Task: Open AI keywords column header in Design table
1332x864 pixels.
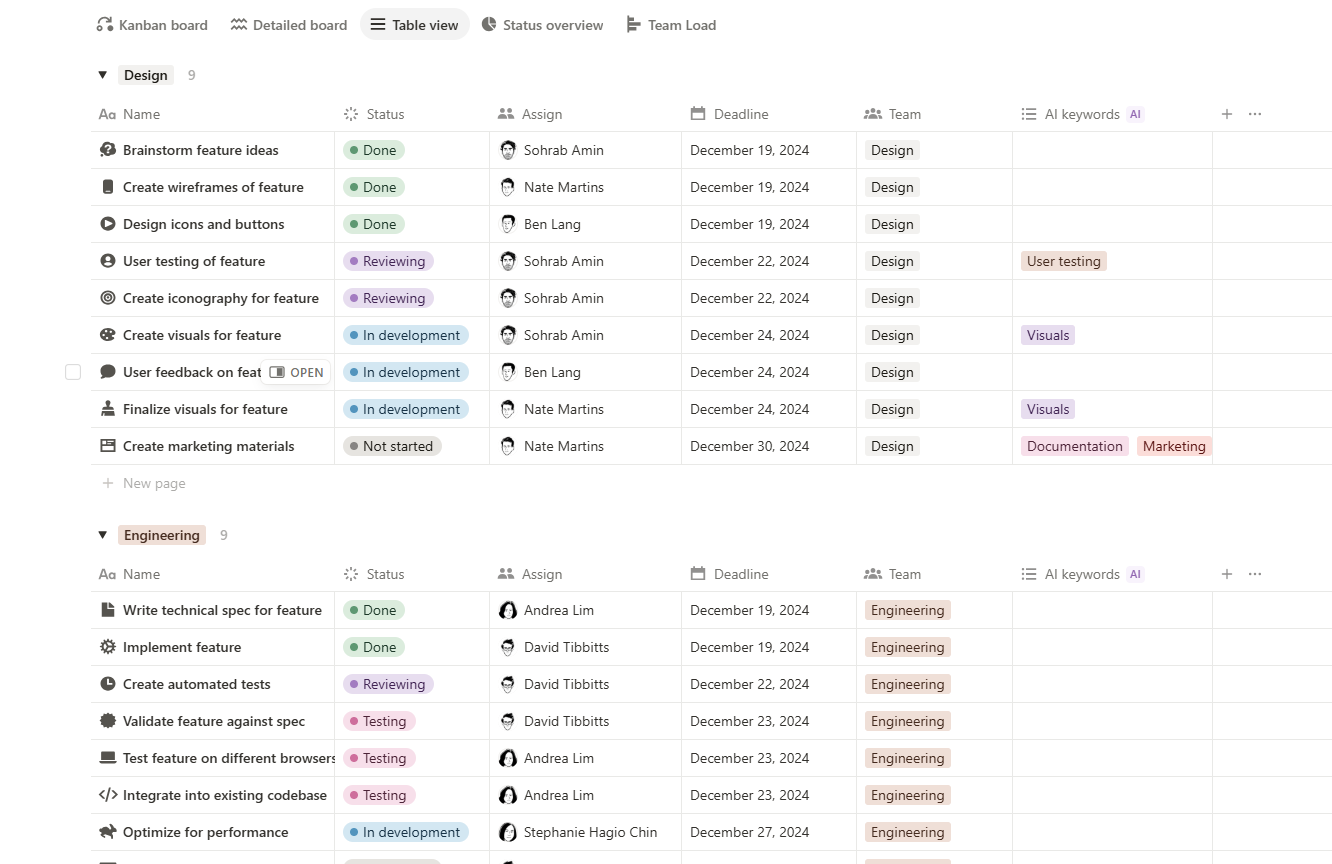Action: (1112, 114)
